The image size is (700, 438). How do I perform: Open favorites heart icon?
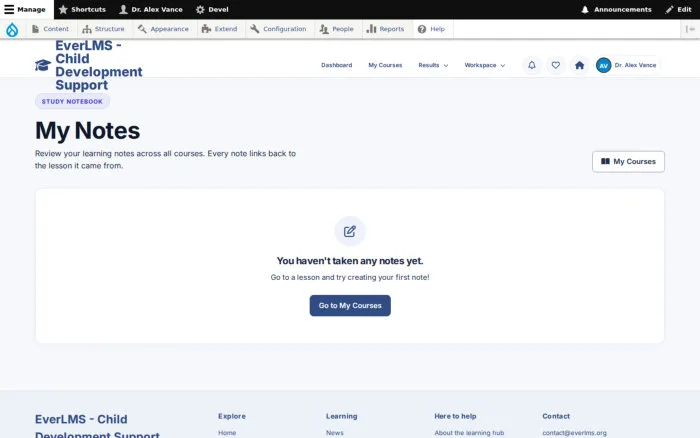pos(555,65)
